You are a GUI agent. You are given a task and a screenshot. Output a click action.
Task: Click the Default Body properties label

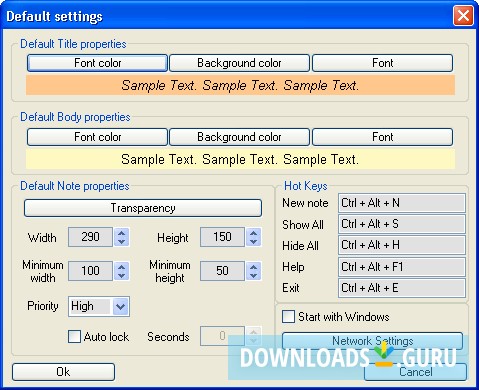coord(75,117)
